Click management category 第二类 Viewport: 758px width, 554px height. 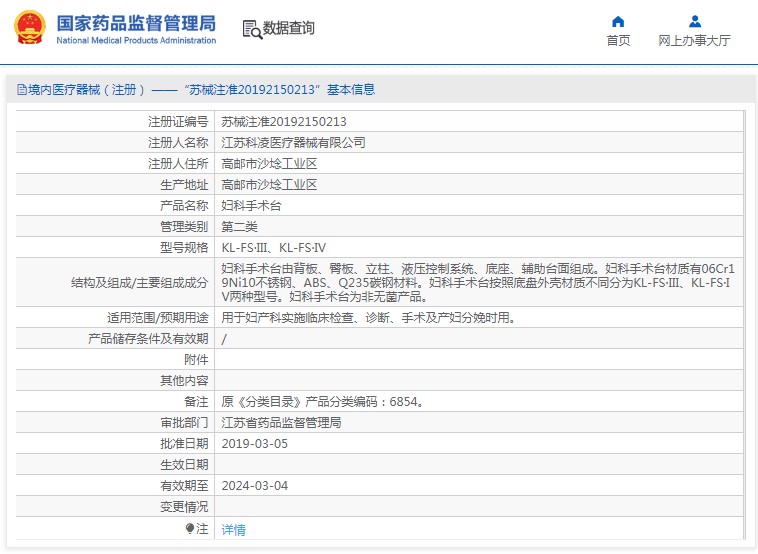[x=239, y=227]
